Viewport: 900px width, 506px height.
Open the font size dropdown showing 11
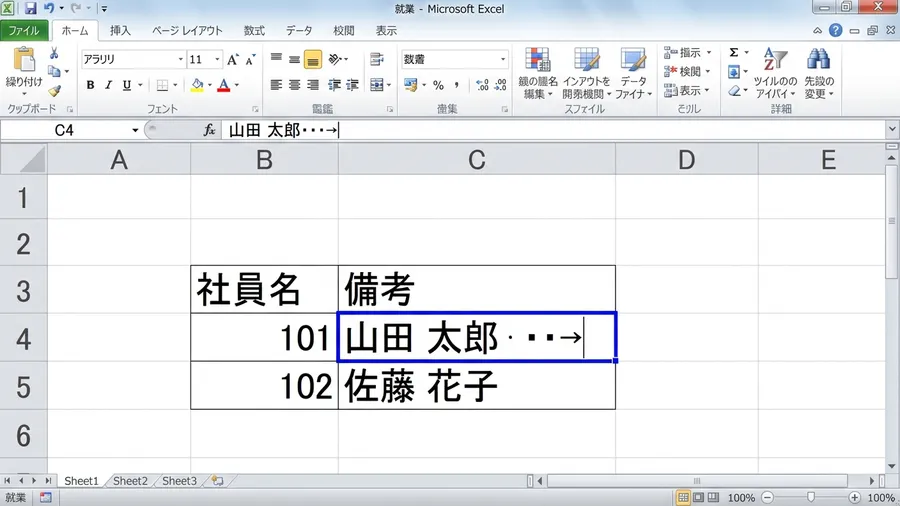click(x=217, y=60)
